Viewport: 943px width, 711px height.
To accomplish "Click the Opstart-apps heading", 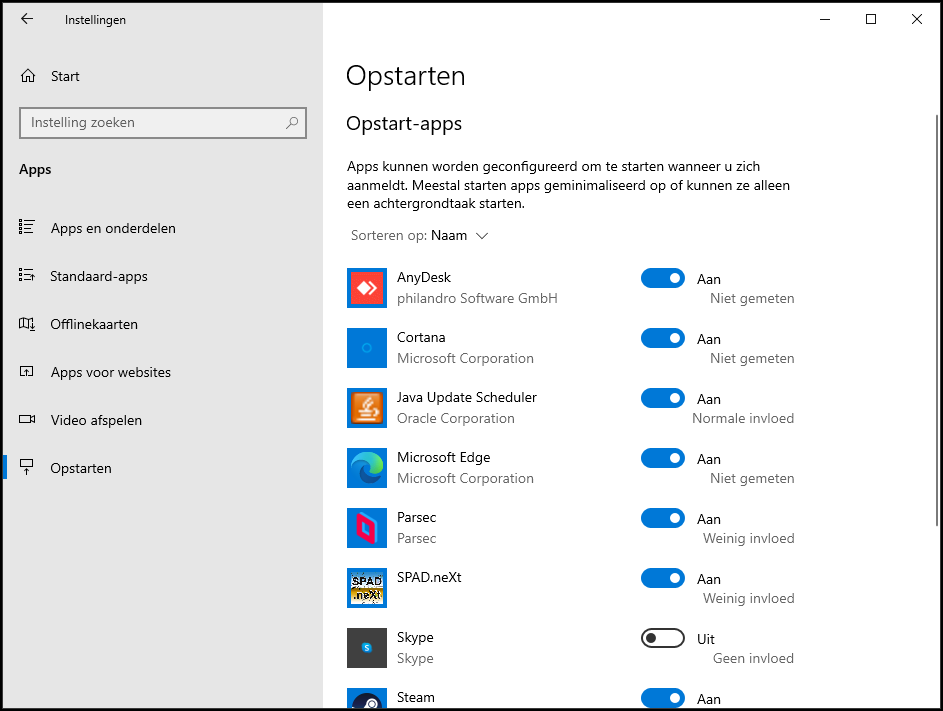I will pos(404,123).
